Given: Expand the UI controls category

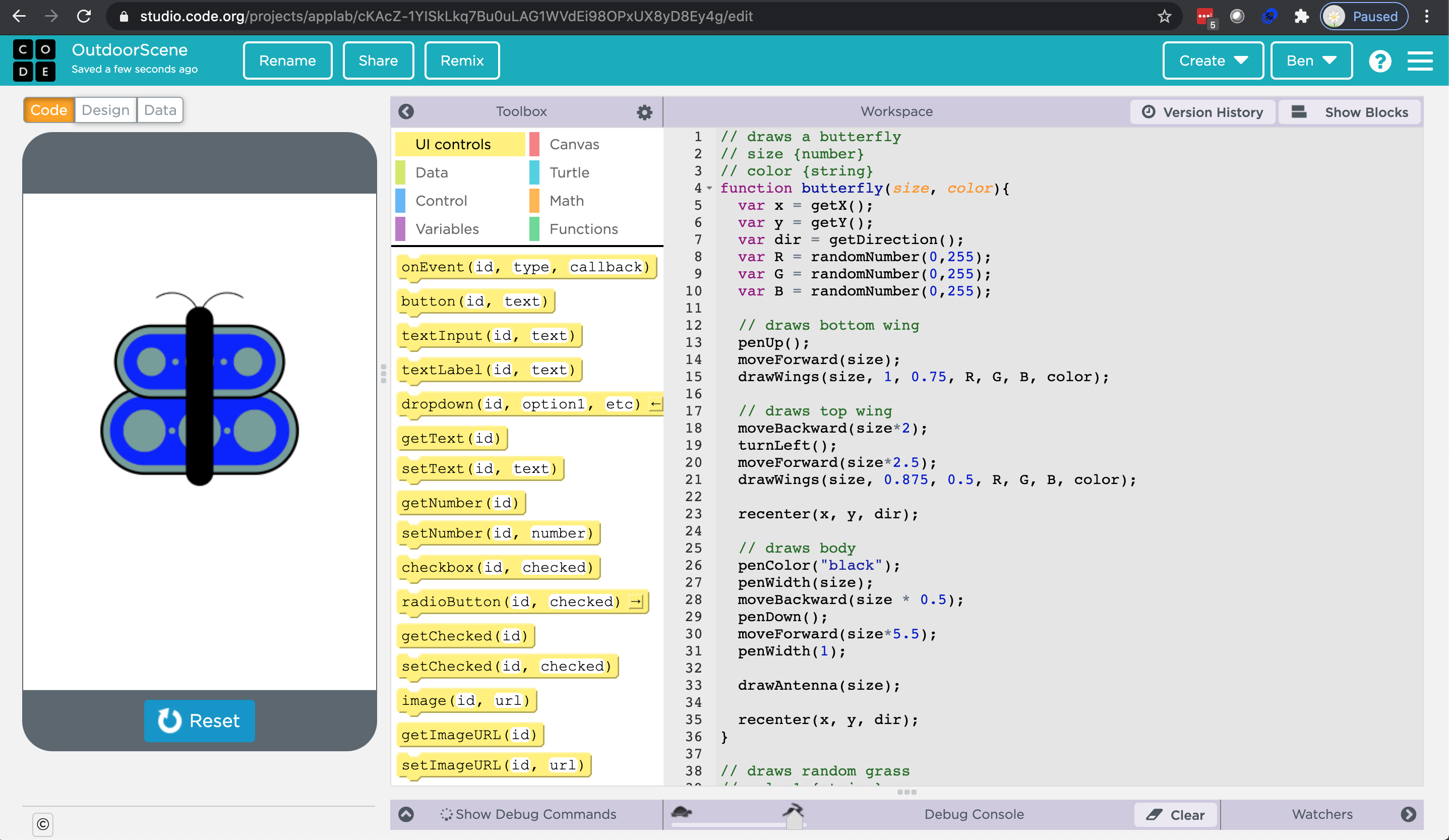Looking at the screenshot, I should (453, 144).
